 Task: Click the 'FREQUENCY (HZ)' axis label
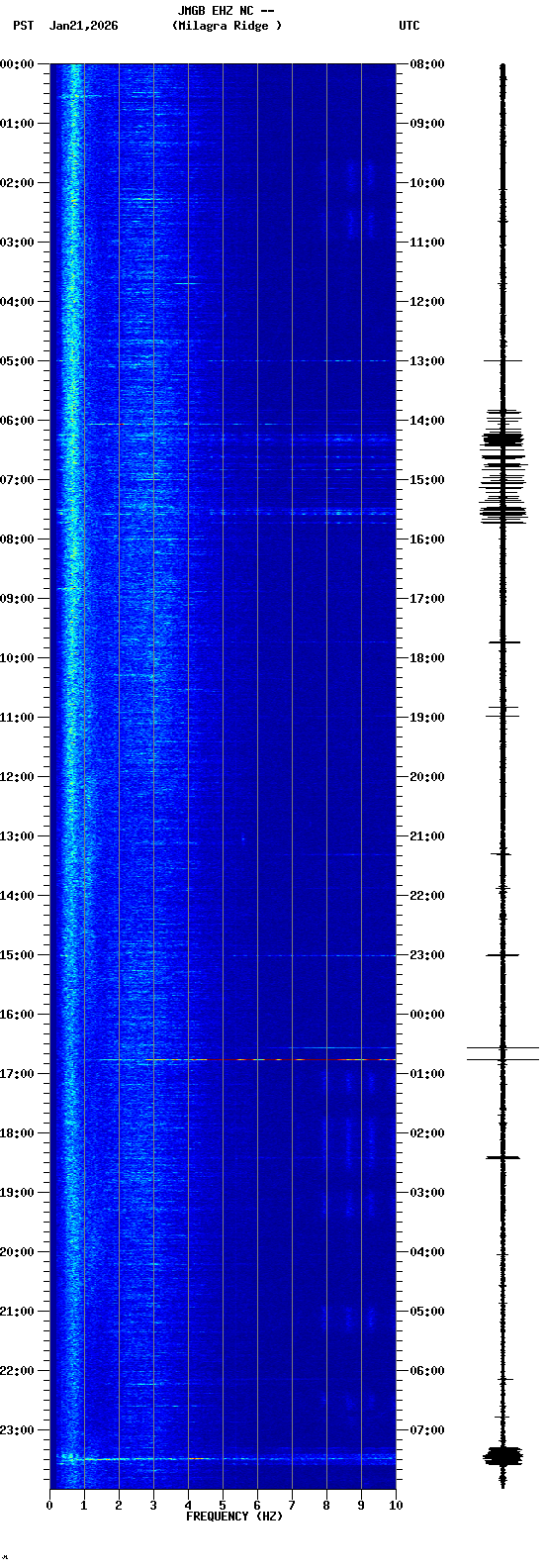[x=234, y=1517]
